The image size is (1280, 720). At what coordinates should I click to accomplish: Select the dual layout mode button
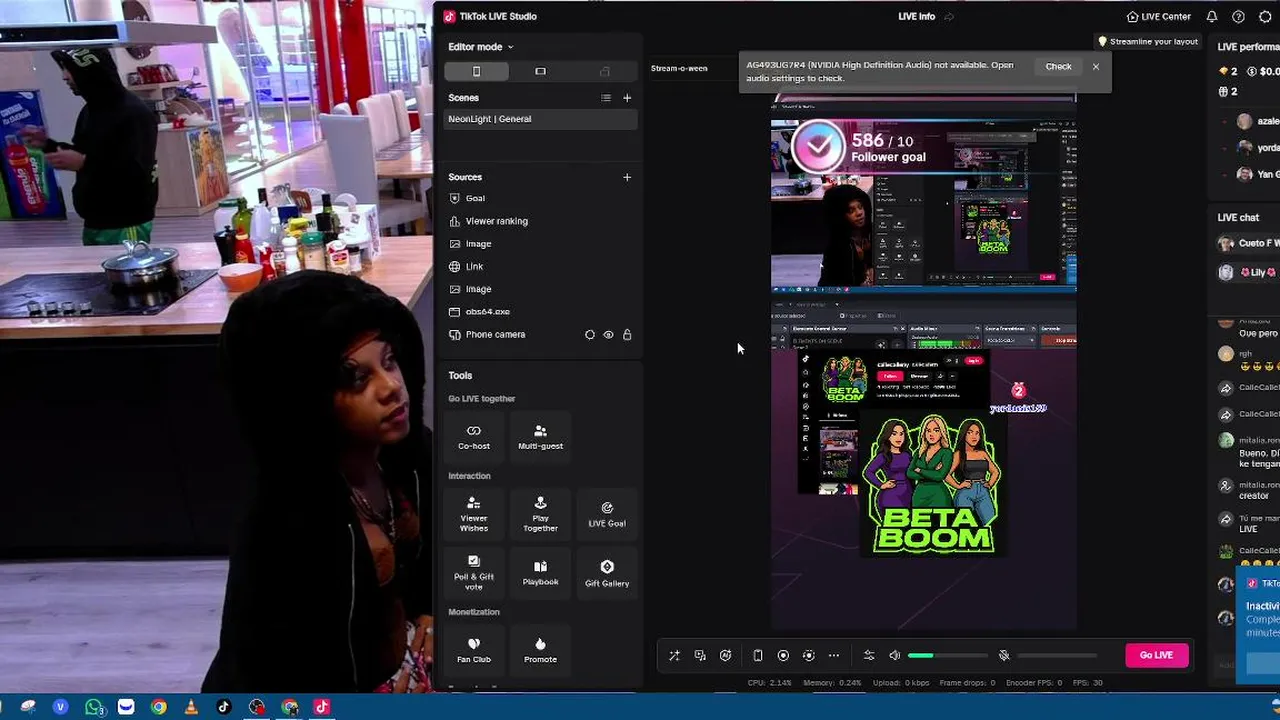pos(604,71)
